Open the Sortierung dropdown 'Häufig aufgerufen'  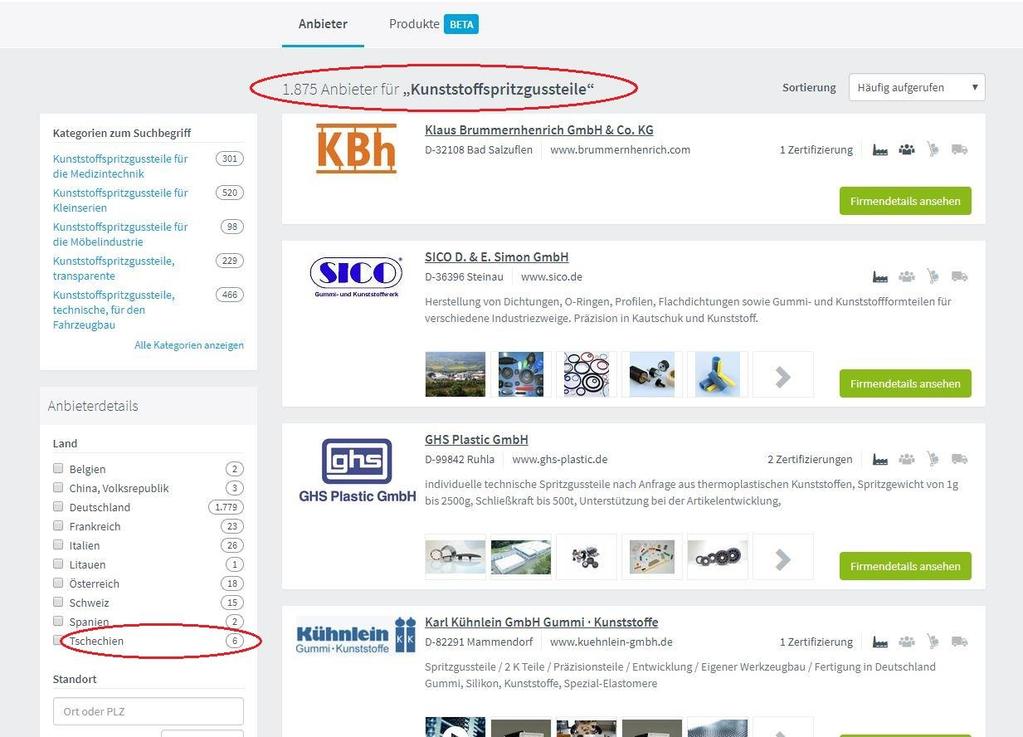[917, 87]
